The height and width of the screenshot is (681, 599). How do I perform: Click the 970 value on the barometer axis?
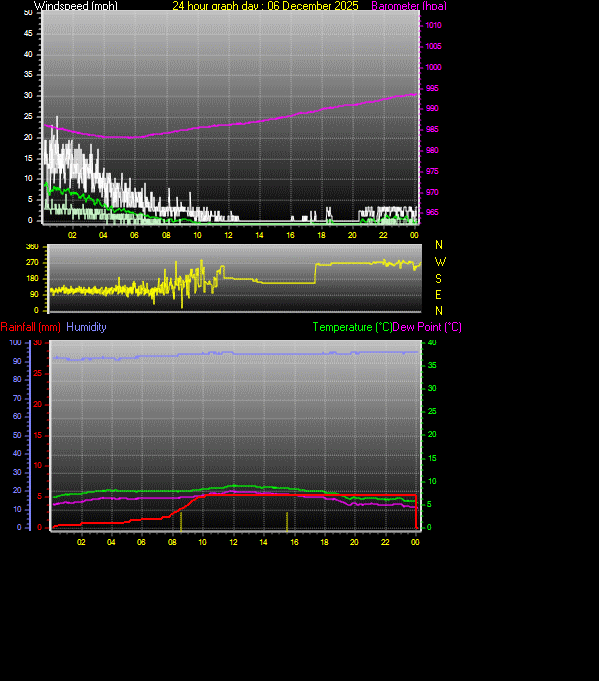[x=432, y=192]
